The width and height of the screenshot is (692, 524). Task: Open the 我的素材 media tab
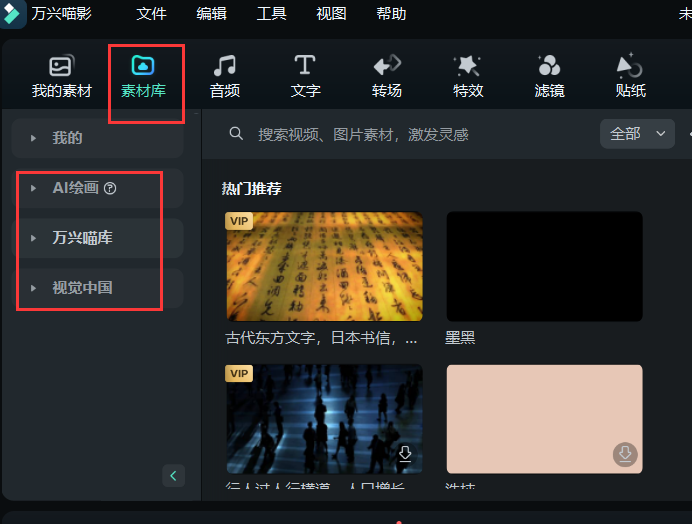click(x=61, y=76)
